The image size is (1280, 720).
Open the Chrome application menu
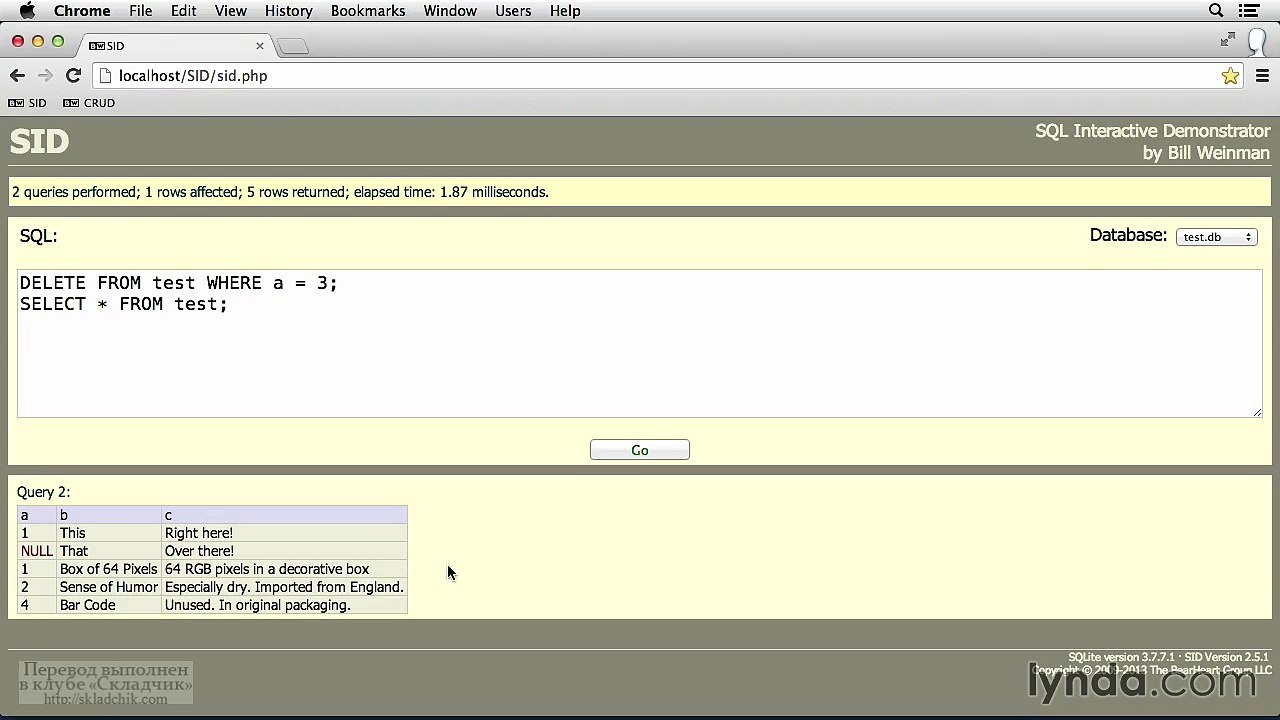coord(82,11)
